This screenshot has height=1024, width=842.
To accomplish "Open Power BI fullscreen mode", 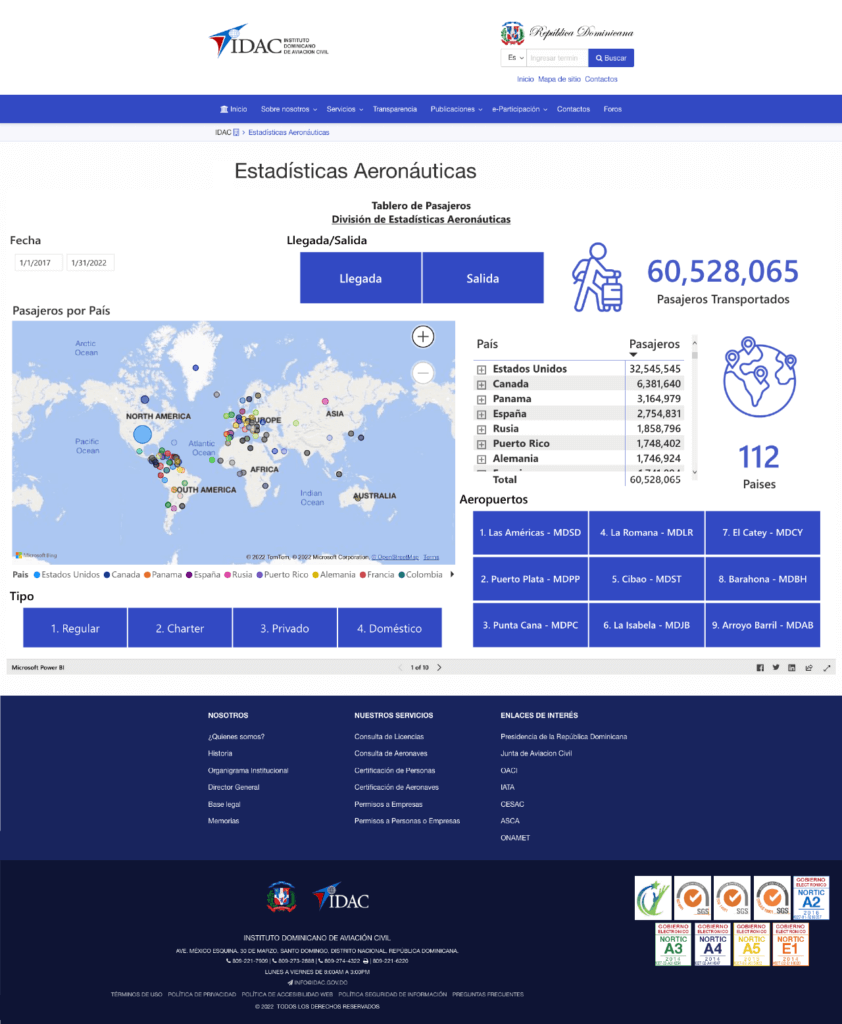I will 827,668.
